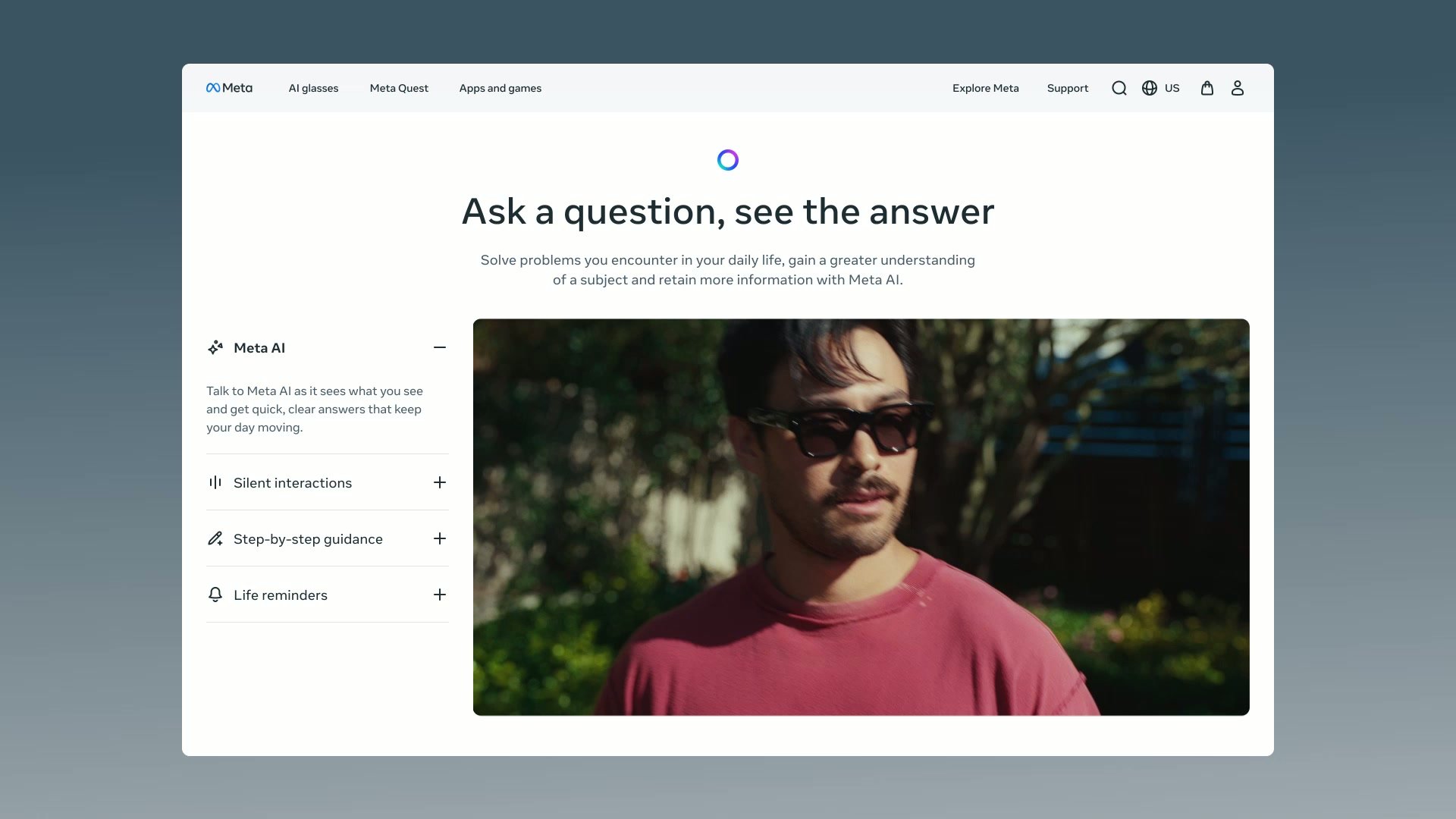Expand the Step-by-step guidance section

tap(440, 538)
